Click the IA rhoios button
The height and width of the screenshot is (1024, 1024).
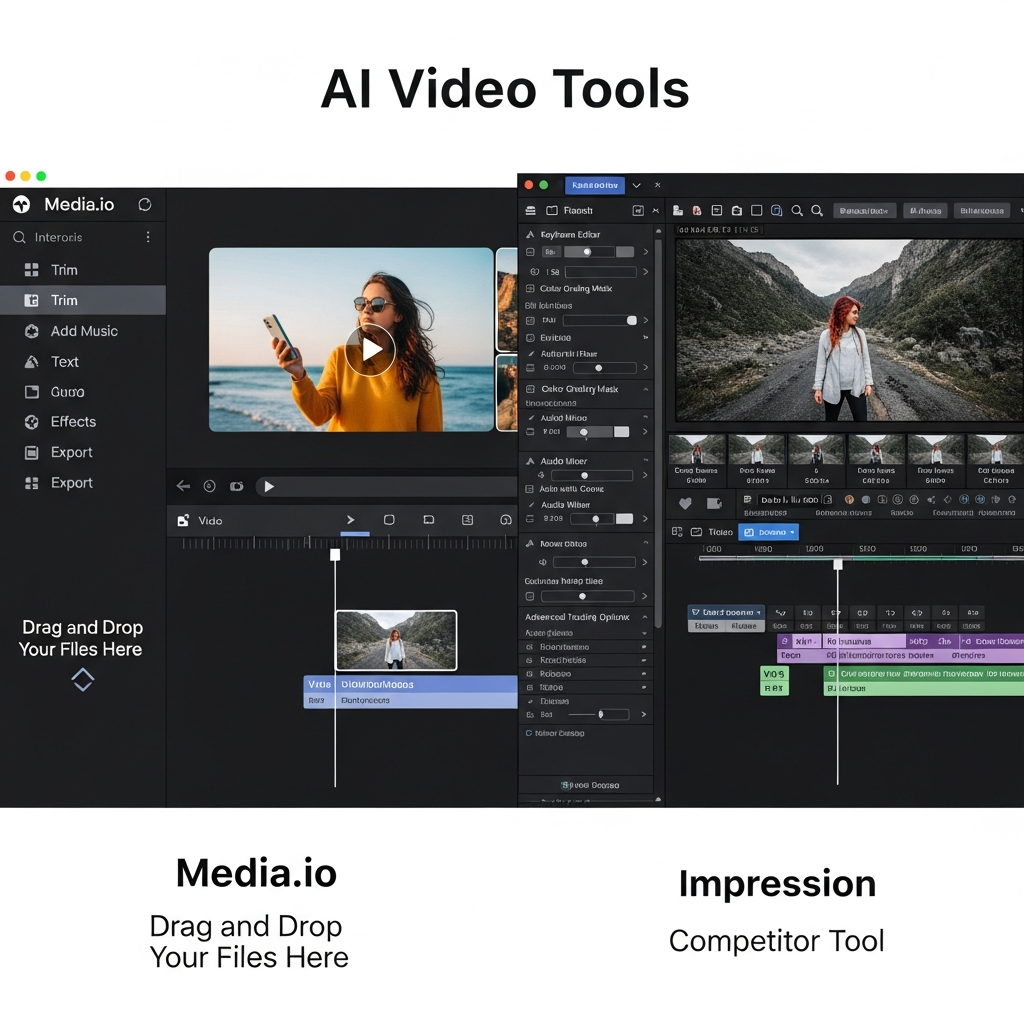(x=925, y=210)
